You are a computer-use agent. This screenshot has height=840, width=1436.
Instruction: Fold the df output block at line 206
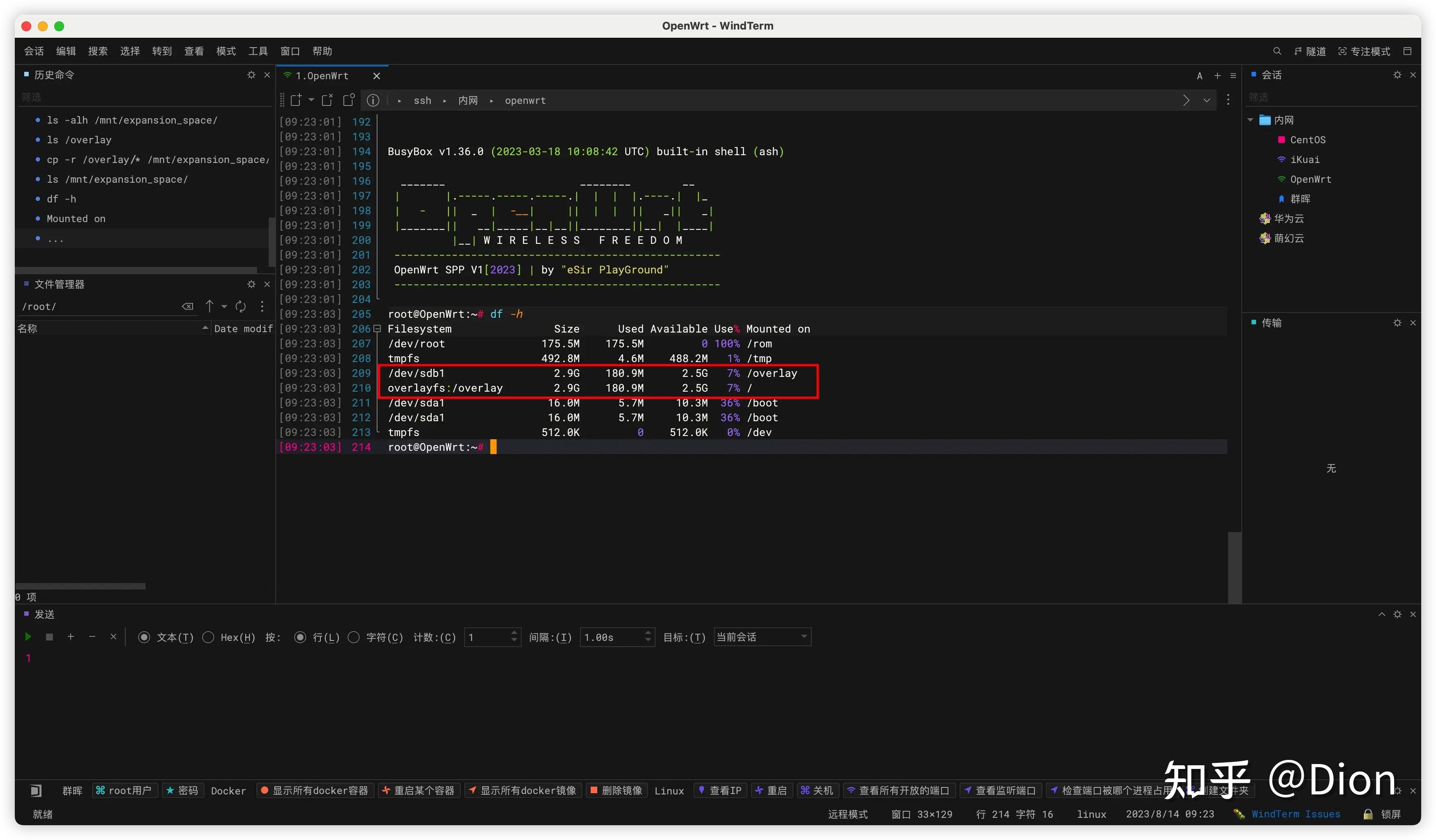[377, 328]
